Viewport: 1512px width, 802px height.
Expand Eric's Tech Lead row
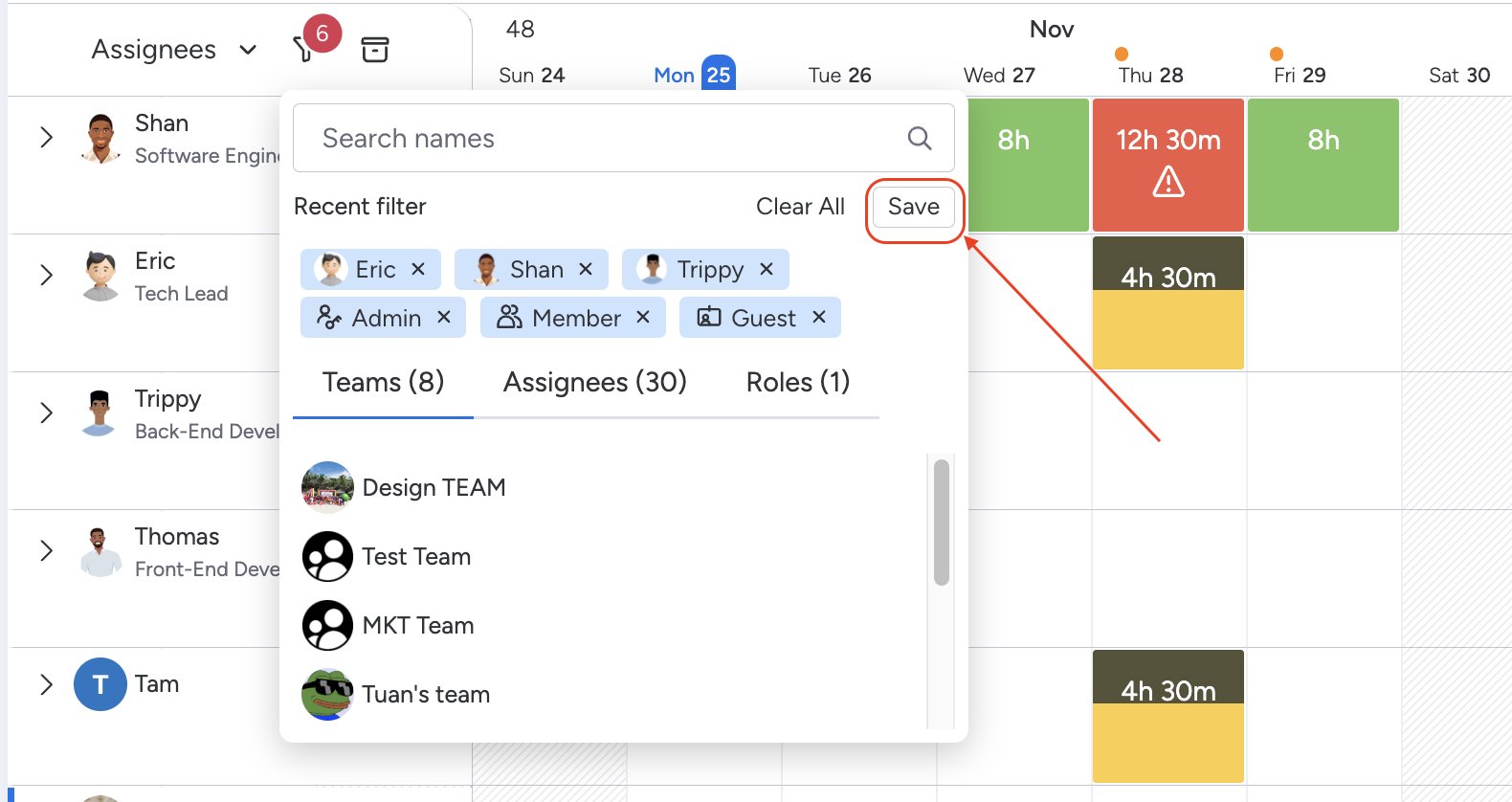coord(46,276)
